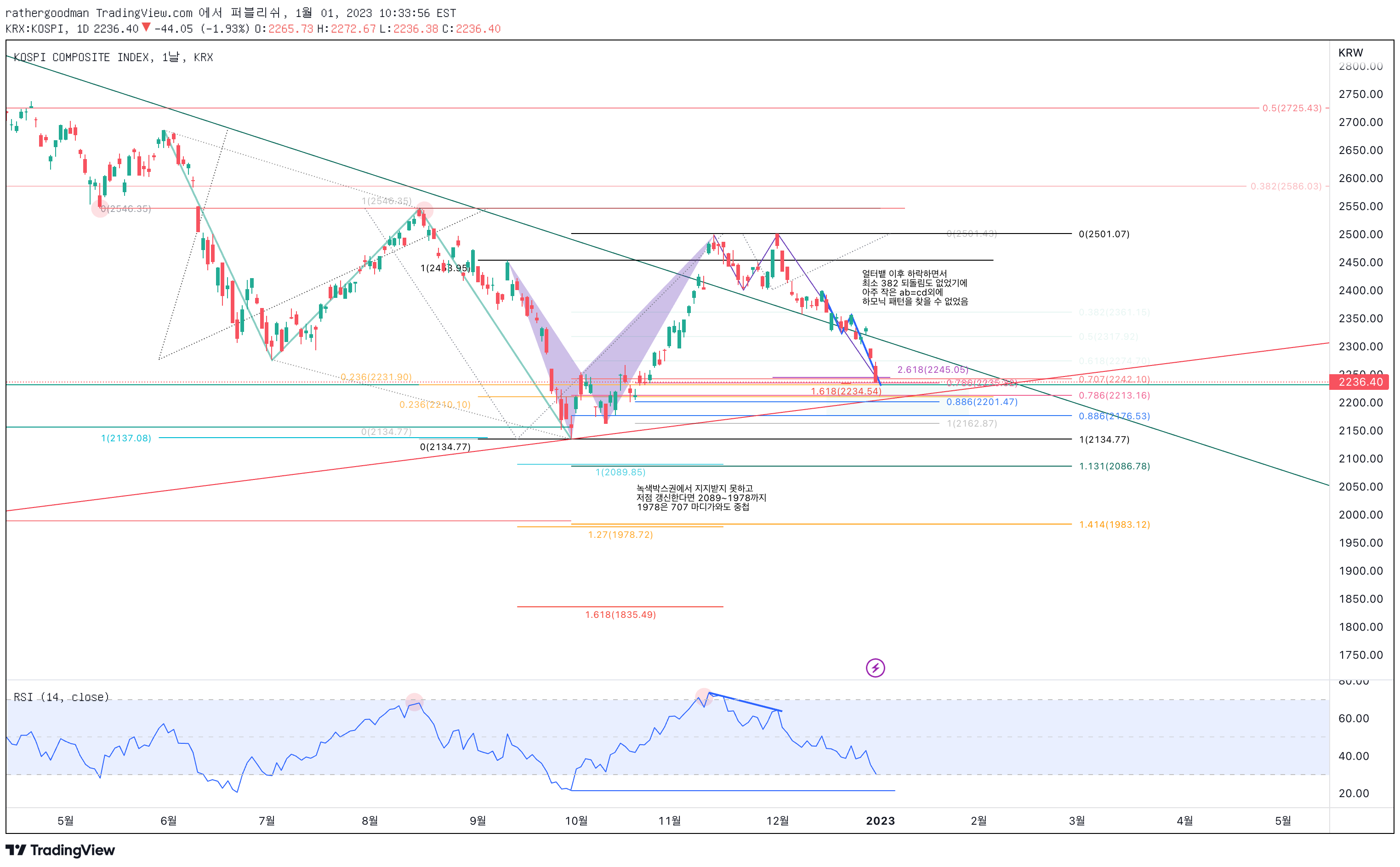Image resolution: width=1400 pixels, height=867 pixels.
Task: Click the 1.414(1983.12) orange label
Action: 1114,524
